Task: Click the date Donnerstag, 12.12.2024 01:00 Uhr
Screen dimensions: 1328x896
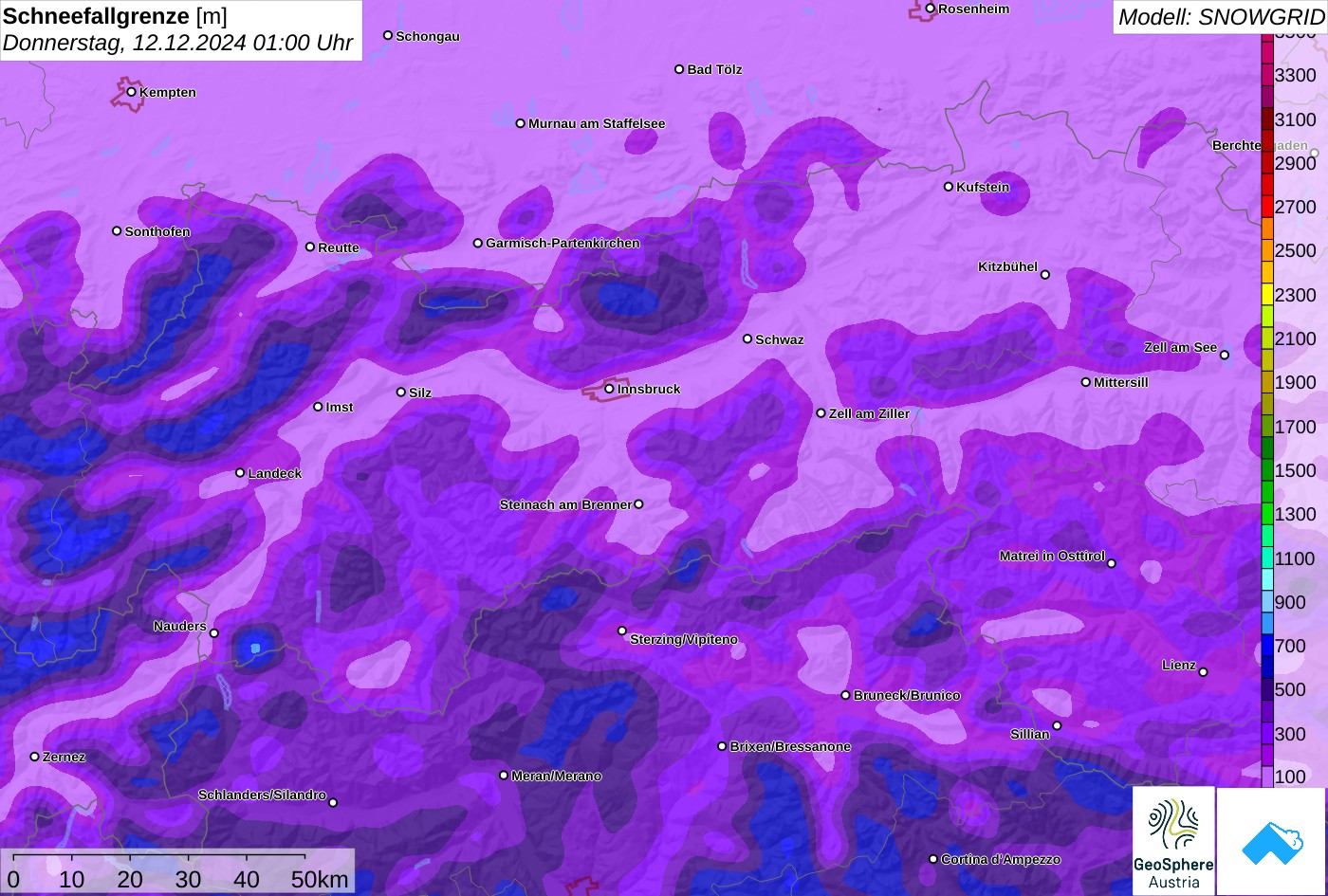Action: pos(177,43)
